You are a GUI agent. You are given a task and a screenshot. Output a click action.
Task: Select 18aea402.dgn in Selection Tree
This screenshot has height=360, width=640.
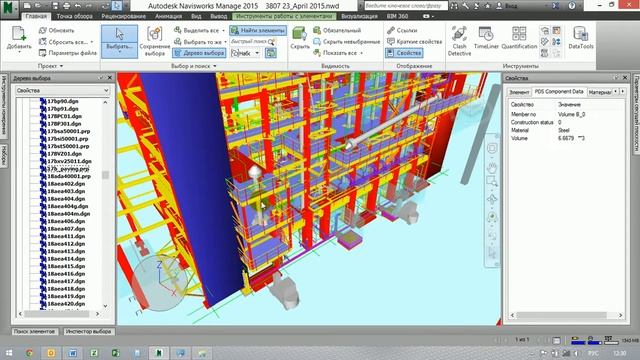pos(66,184)
